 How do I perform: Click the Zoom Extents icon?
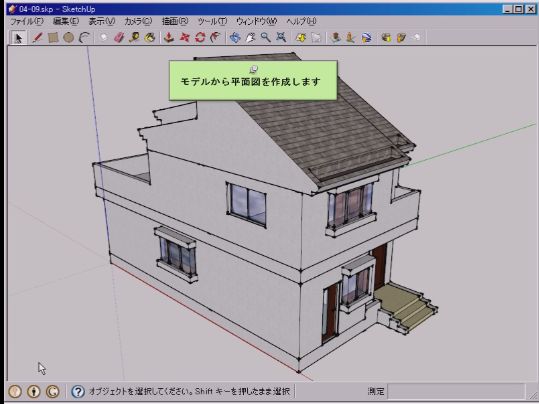pyautogui.click(x=281, y=37)
